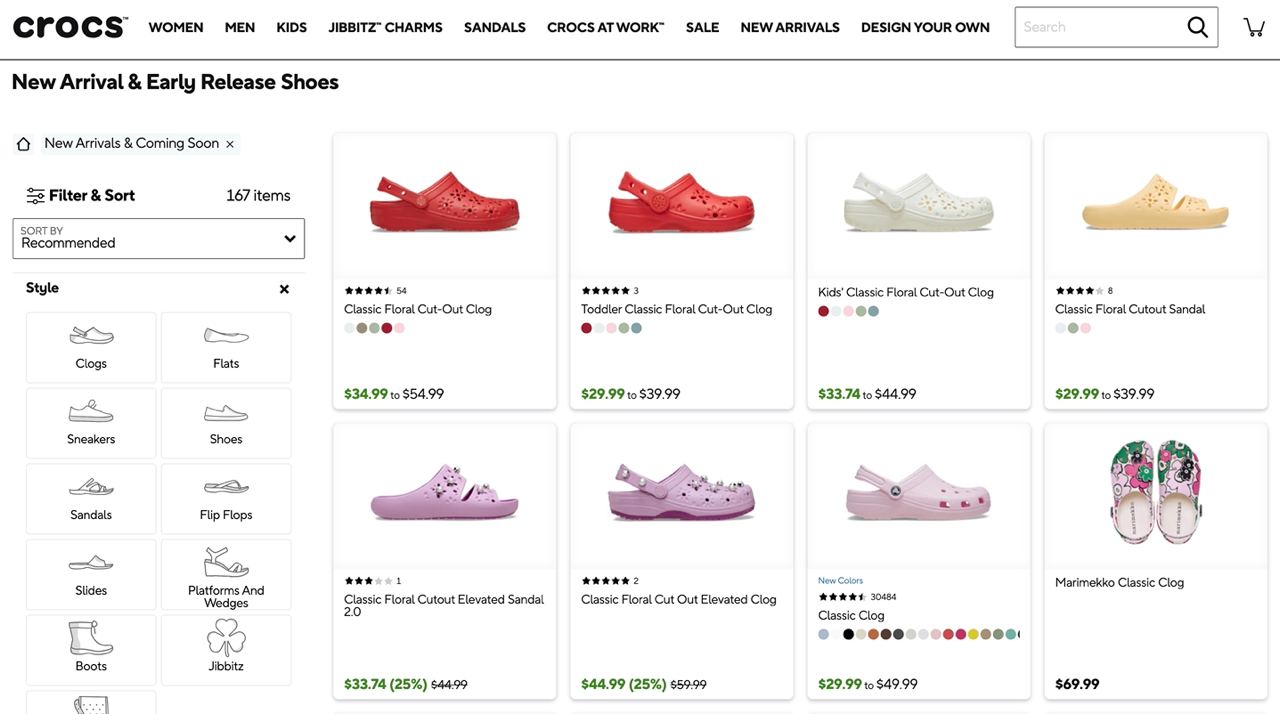Viewport: 1280px width, 714px height.
Task: Click the home breadcrumb icon
Action: point(24,144)
